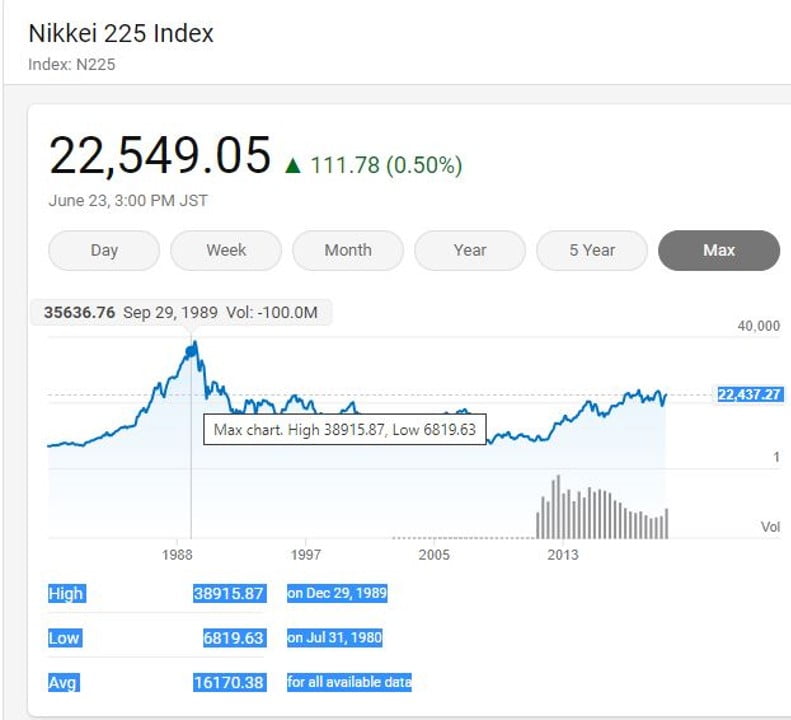
Task: Click the Max chart High/Low tooltip box
Action: [x=345, y=430]
